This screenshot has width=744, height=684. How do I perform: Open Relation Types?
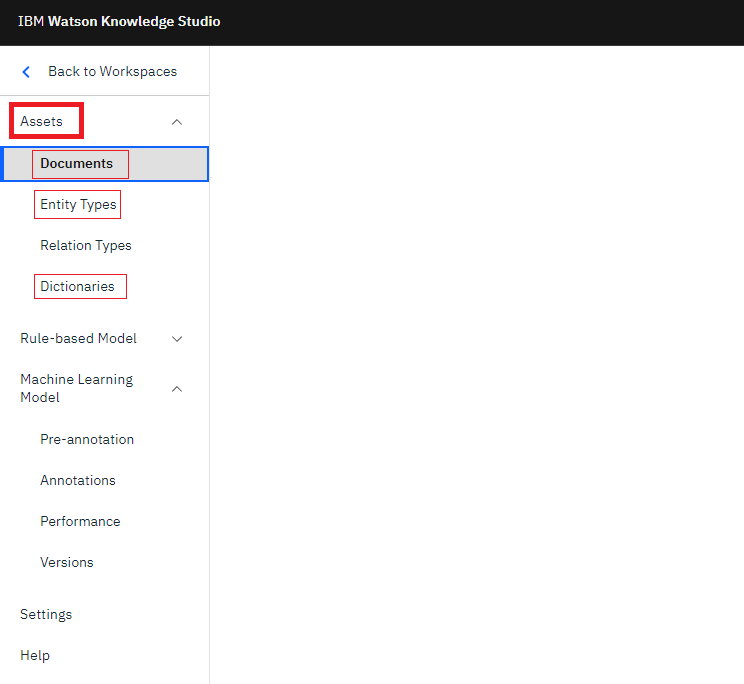(86, 246)
